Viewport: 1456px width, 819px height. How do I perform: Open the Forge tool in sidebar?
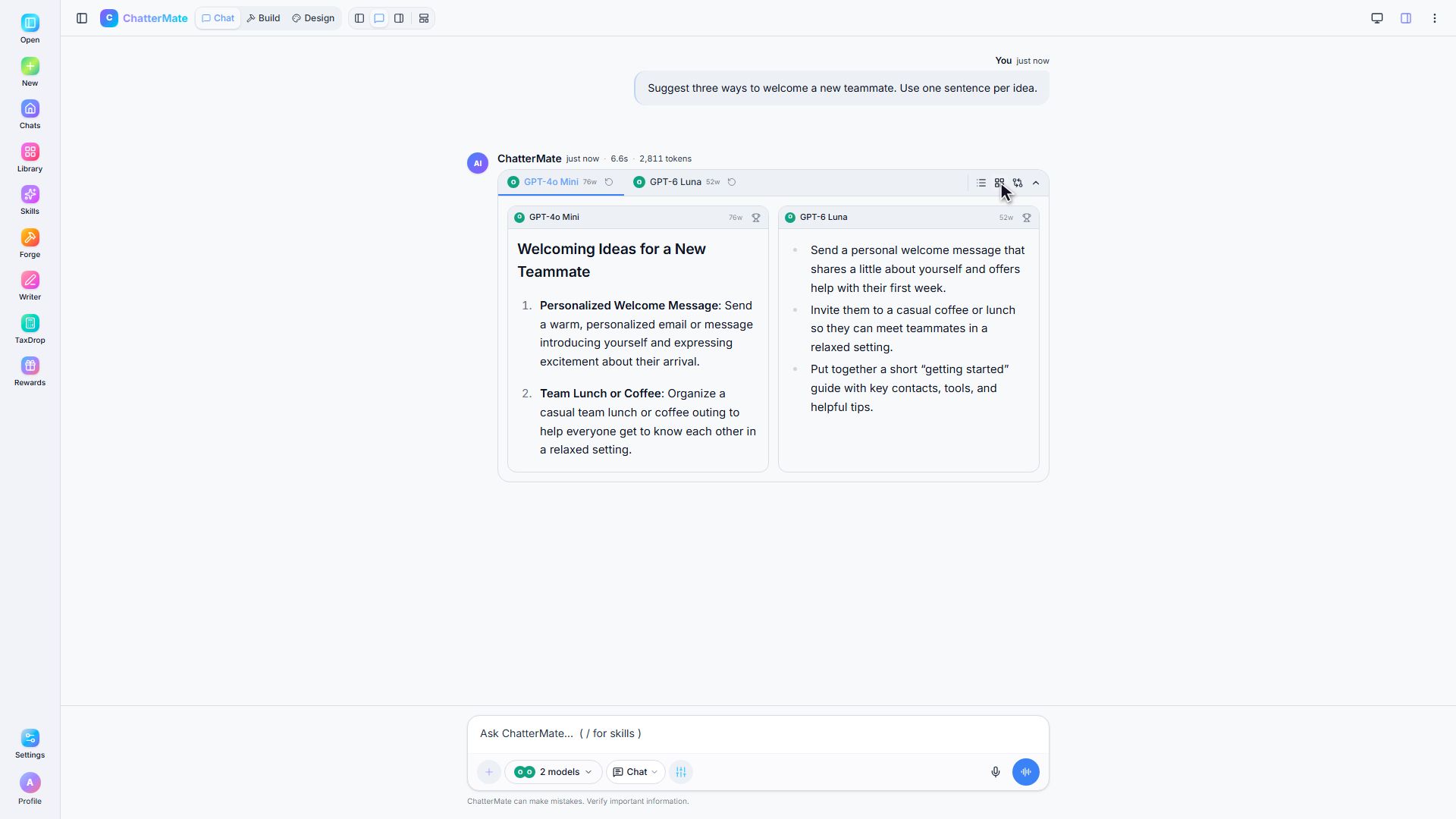tap(30, 244)
